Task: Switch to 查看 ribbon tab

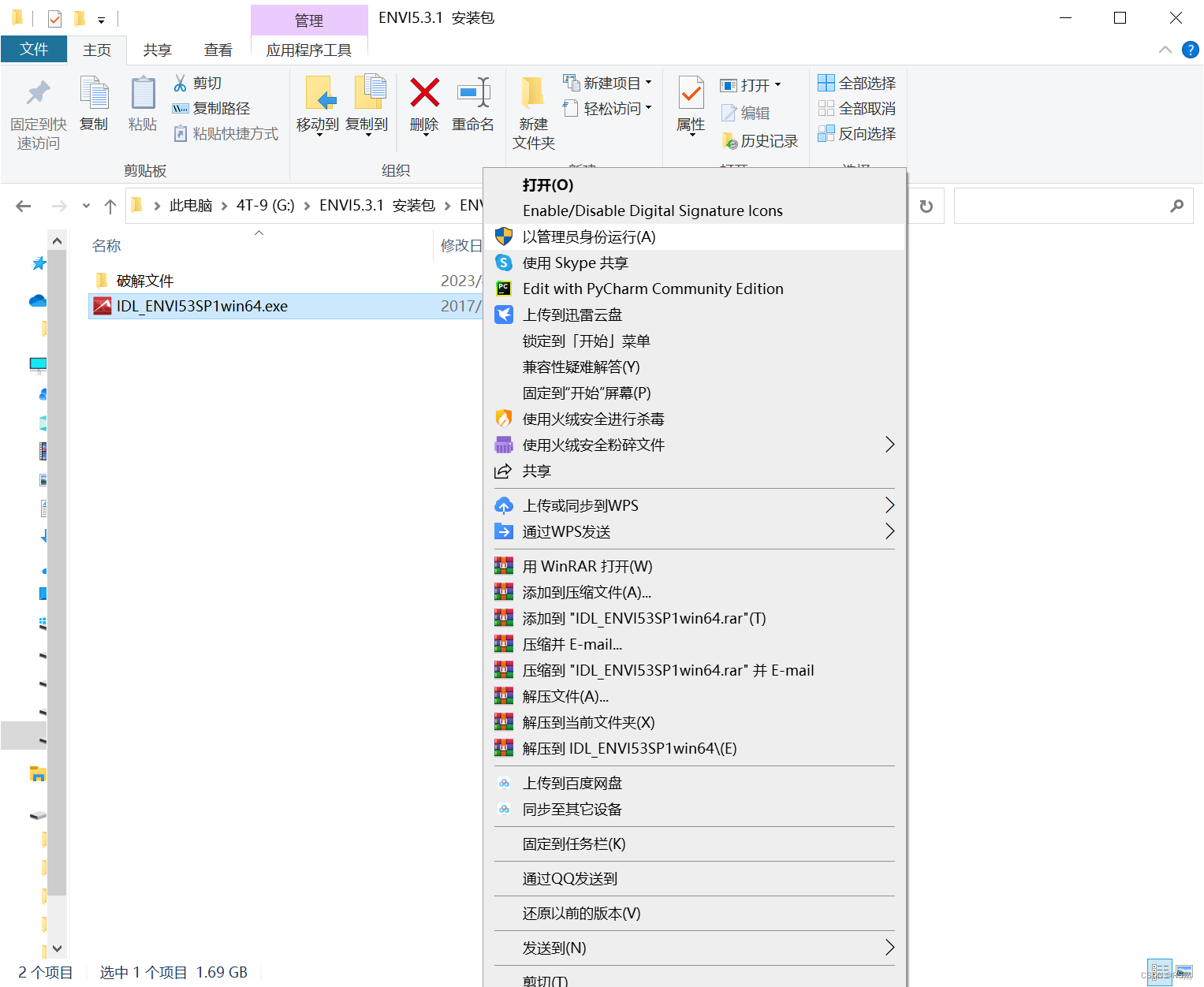Action: click(x=218, y=50)
